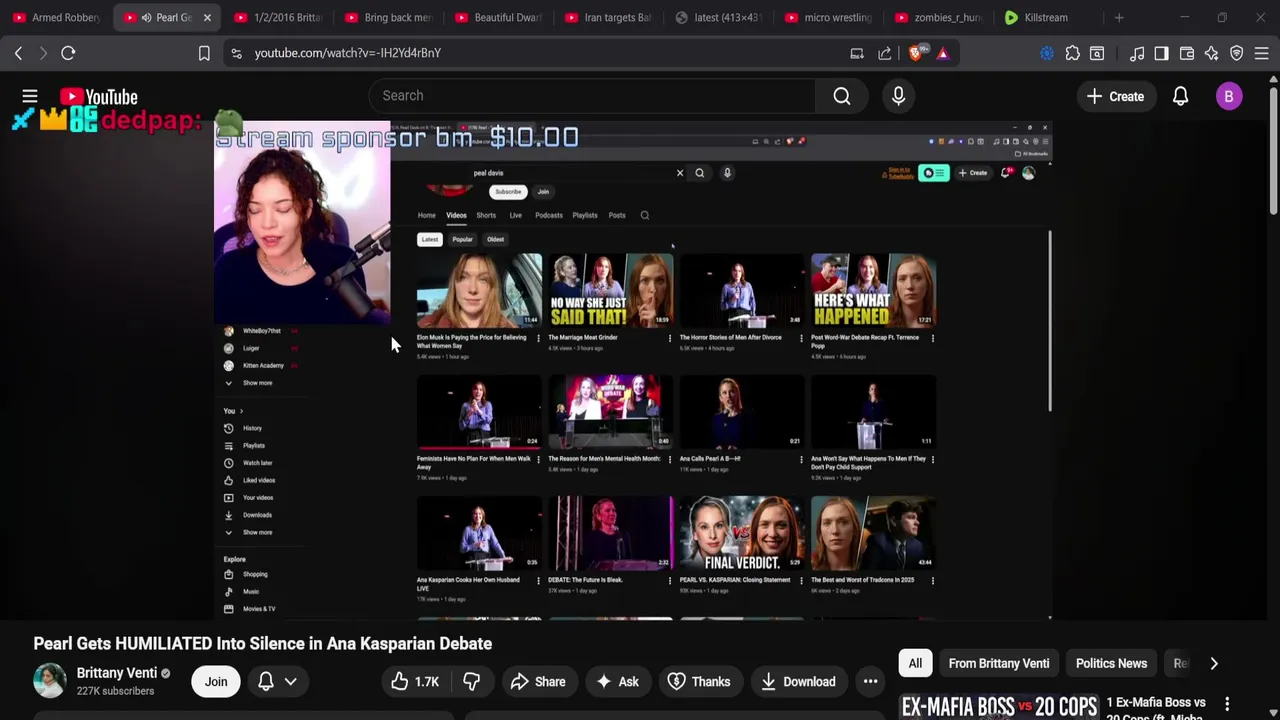Screen dimensions: 1280x720
Task: Click the Ask button
Action: (x=617, y=681)
